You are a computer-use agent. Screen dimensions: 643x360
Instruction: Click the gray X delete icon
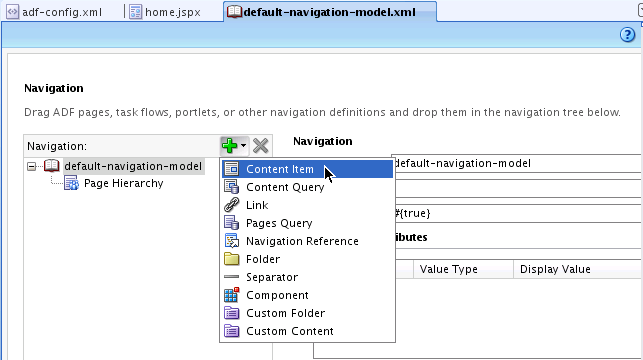260,146
